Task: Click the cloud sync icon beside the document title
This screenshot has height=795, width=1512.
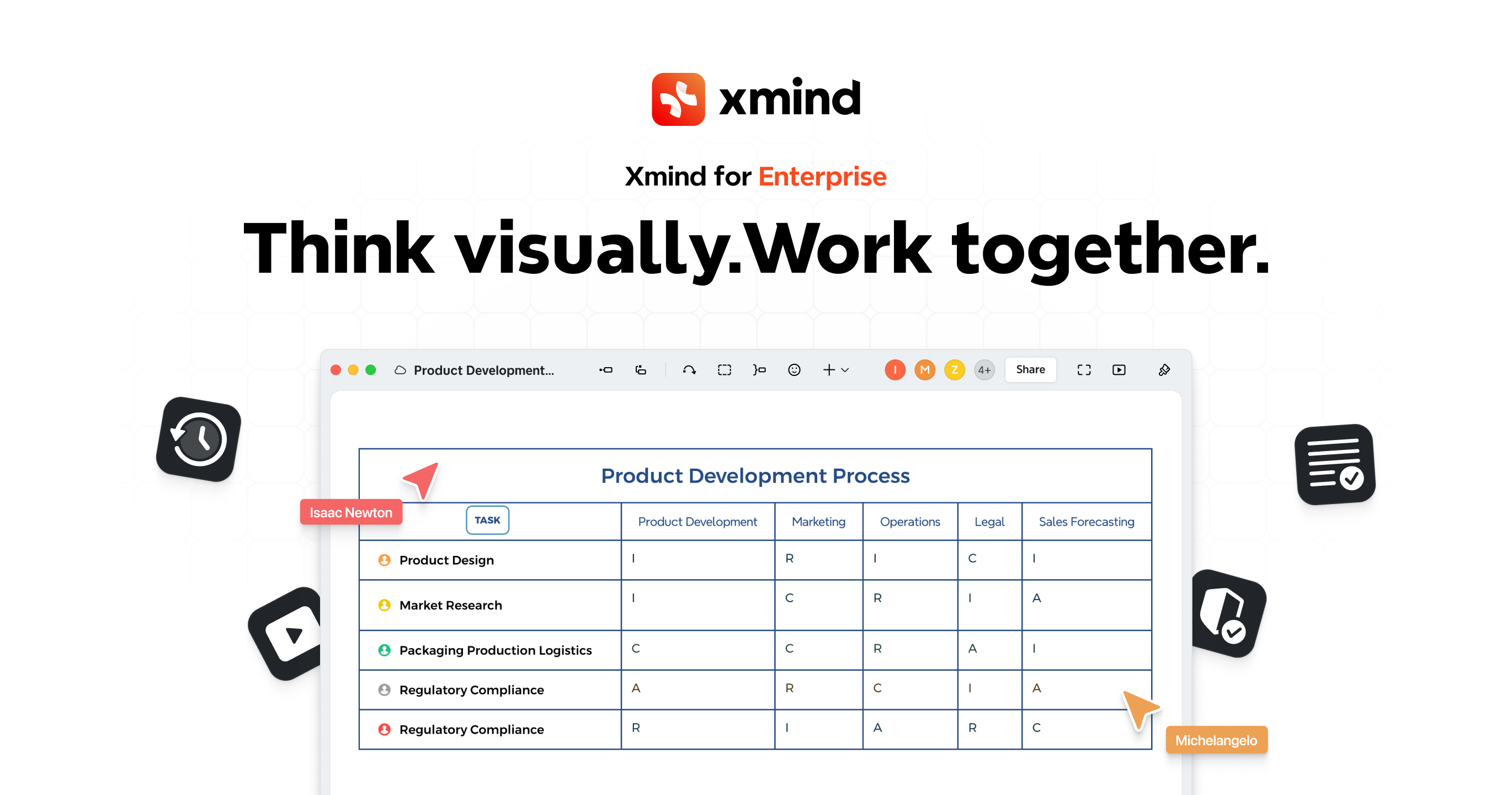Action: click(x=400, y=370)
